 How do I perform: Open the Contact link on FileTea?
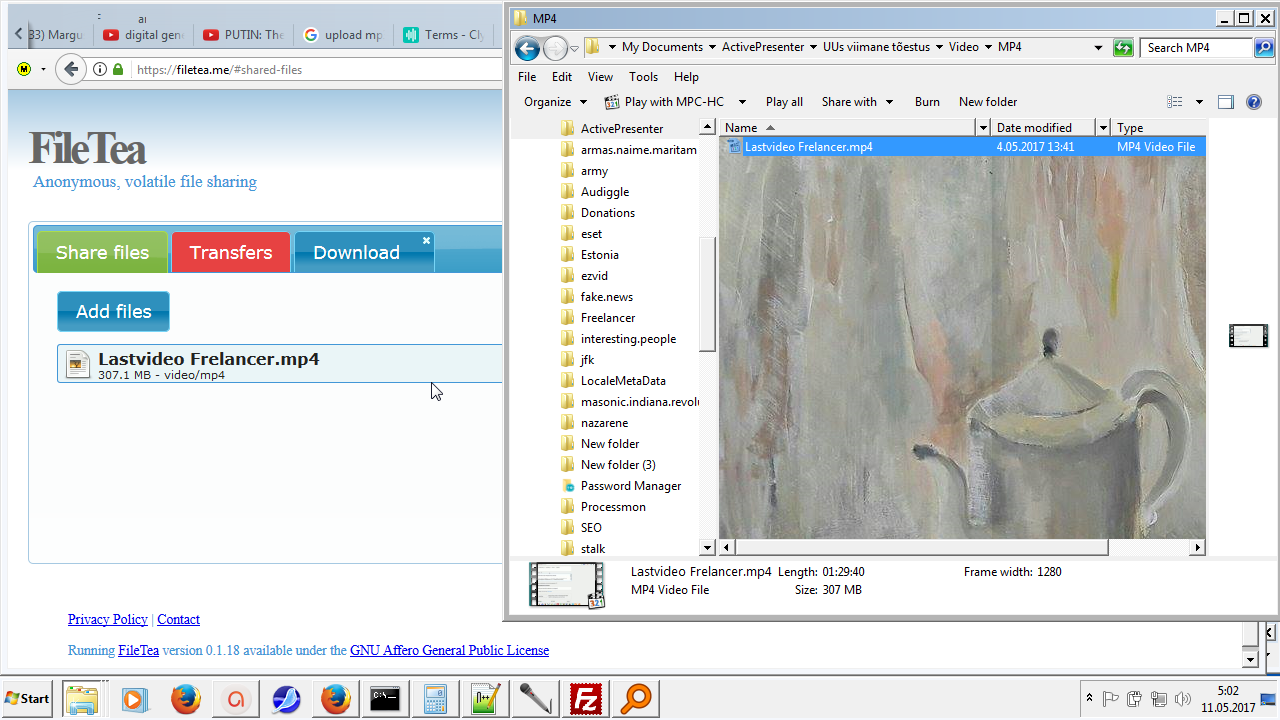178,620
